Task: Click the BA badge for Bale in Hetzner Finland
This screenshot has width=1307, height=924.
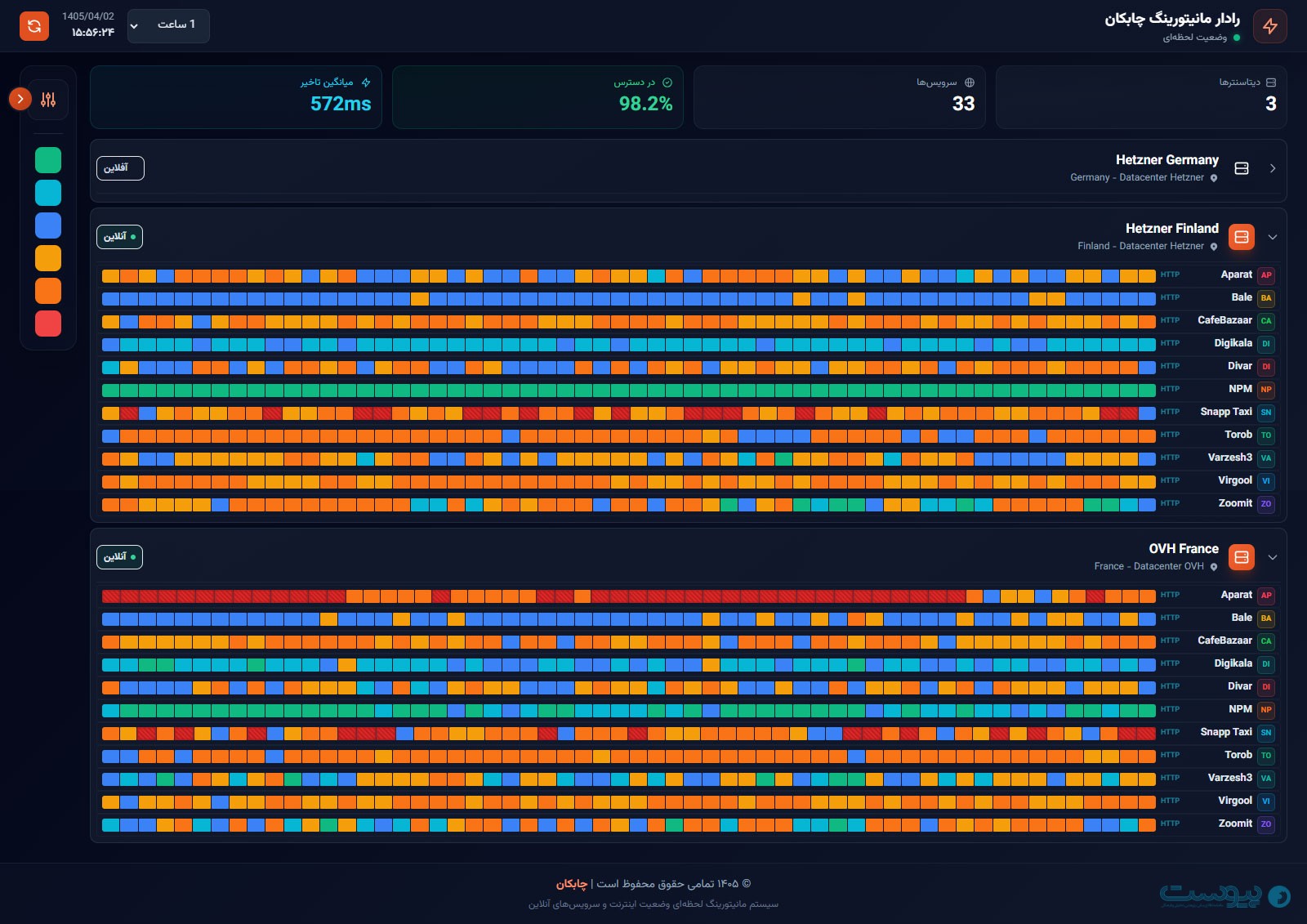Action: point(1266,298)
